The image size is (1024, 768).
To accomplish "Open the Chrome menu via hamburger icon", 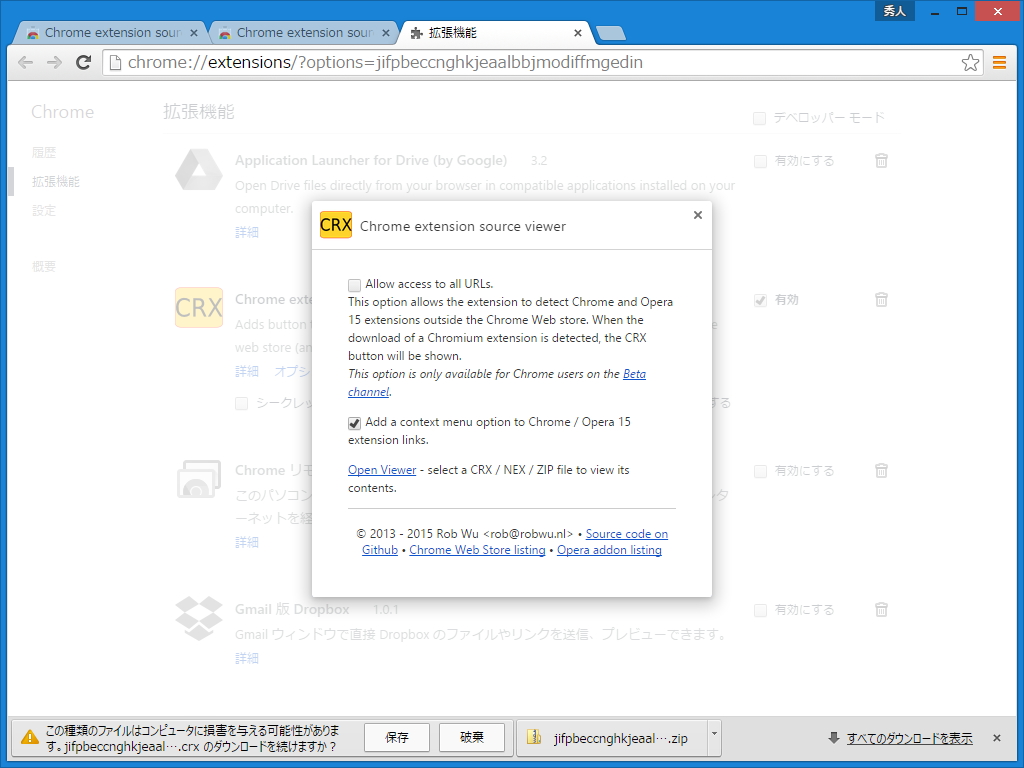I will click(x=1000, y=62).
